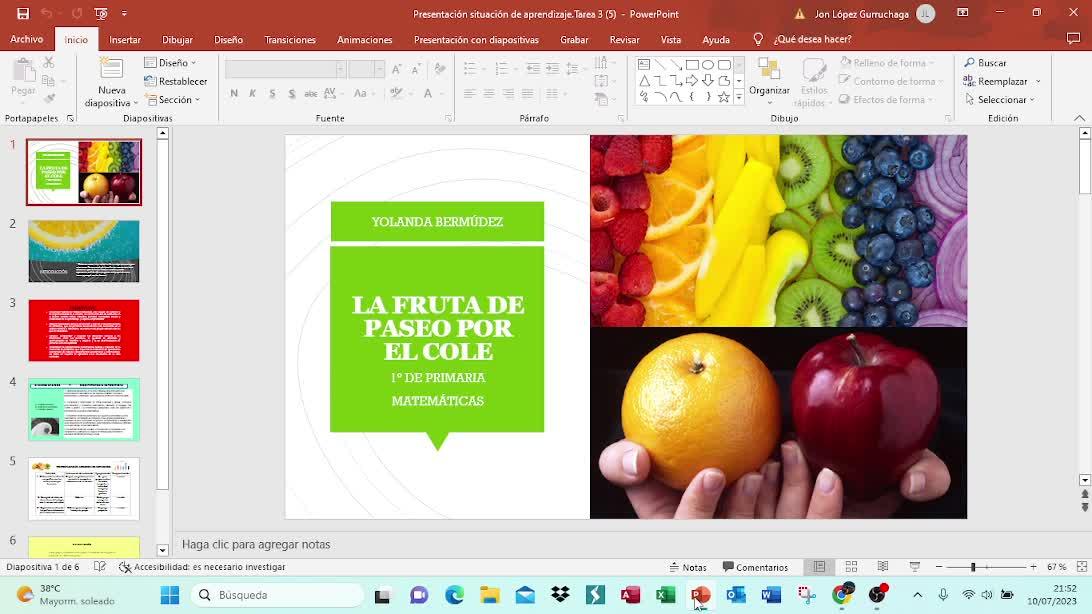Switch to the Insertar tab
Screen dimensions: 1092x614
(125, 40)
